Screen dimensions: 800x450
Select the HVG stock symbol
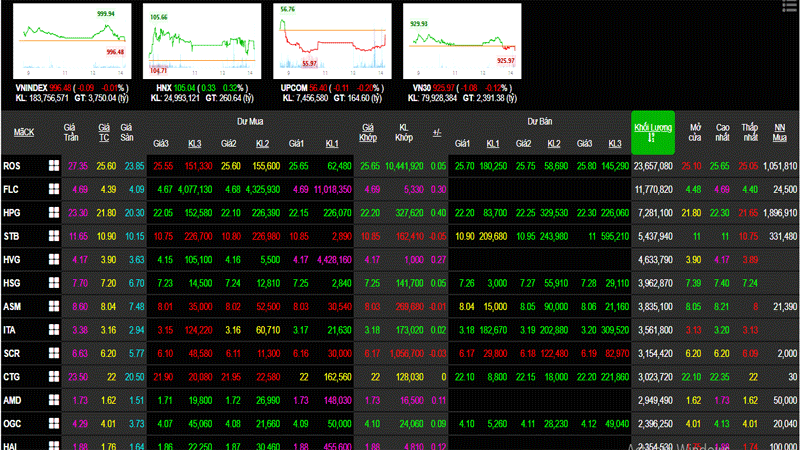click(x=12, y=260)
